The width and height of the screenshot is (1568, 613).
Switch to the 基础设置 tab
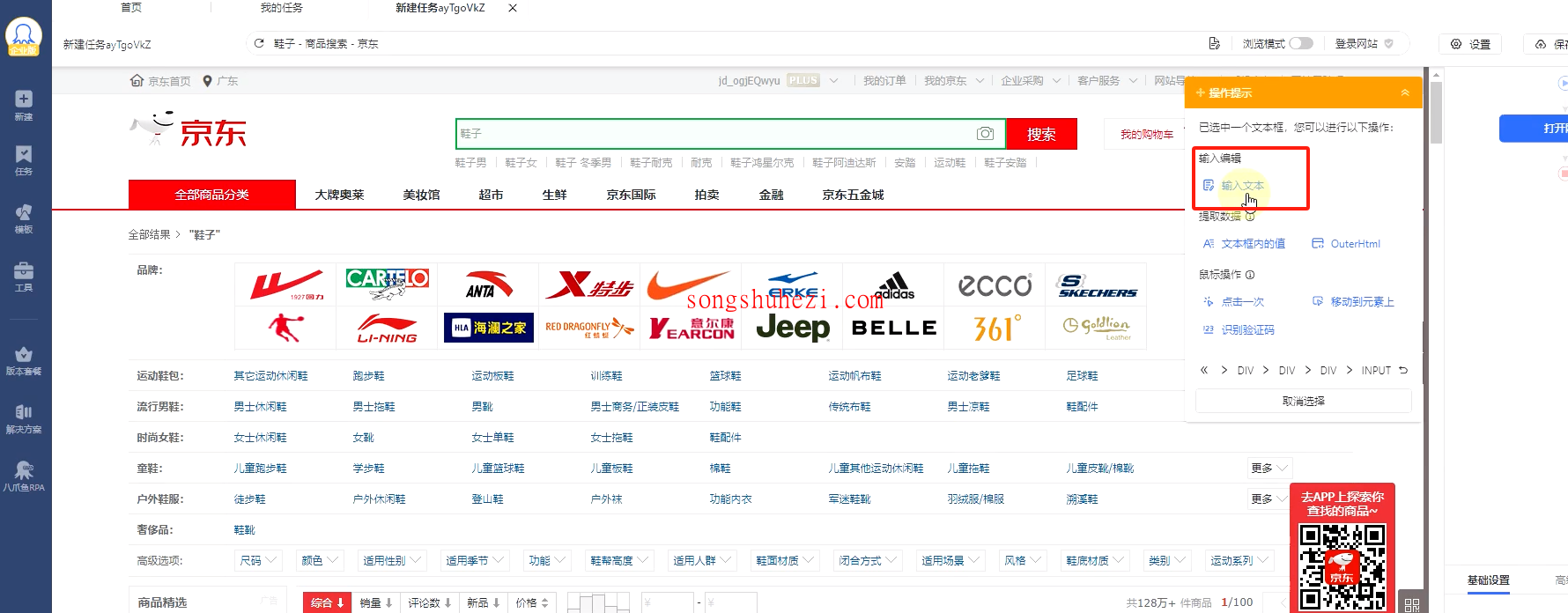tap(1488, 580)
